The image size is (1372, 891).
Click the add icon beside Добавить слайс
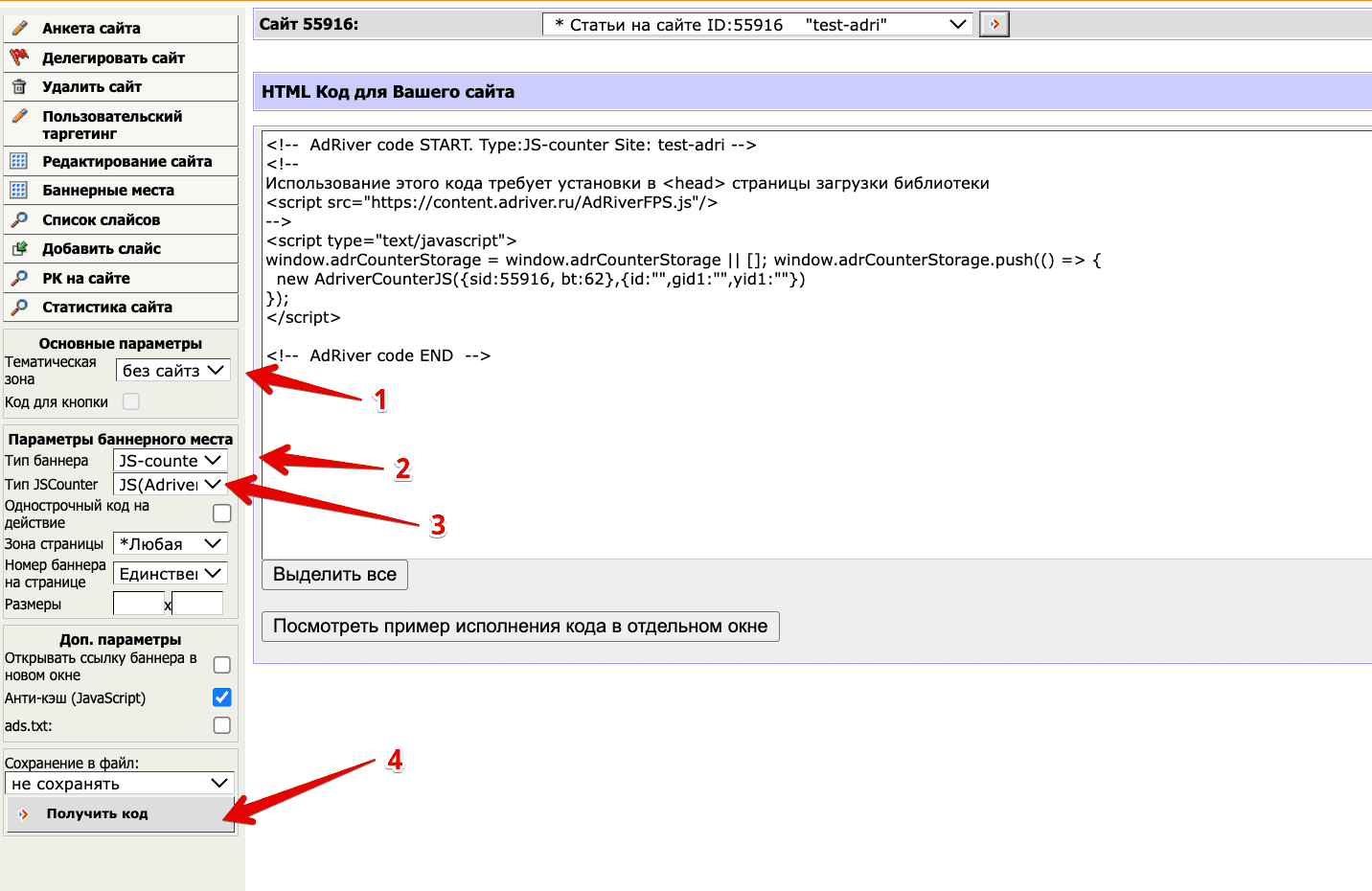[19, 248]
